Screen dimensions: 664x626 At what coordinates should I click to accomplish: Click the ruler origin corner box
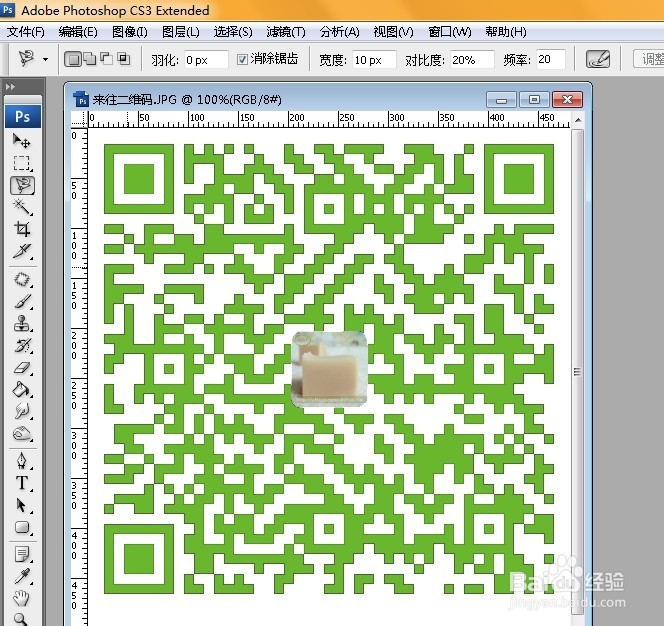tap(79, 120)
